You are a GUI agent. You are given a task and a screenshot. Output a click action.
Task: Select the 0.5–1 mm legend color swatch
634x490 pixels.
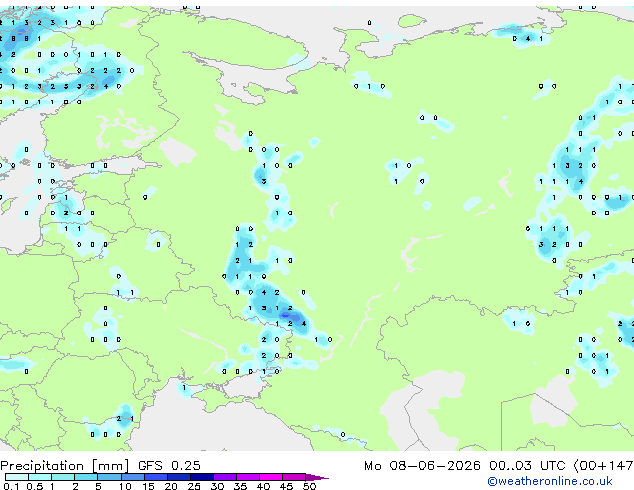40,477
